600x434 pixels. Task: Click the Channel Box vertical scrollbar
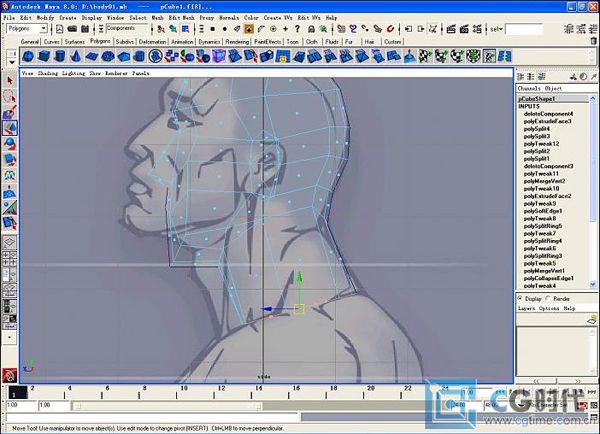coord(593,191)
